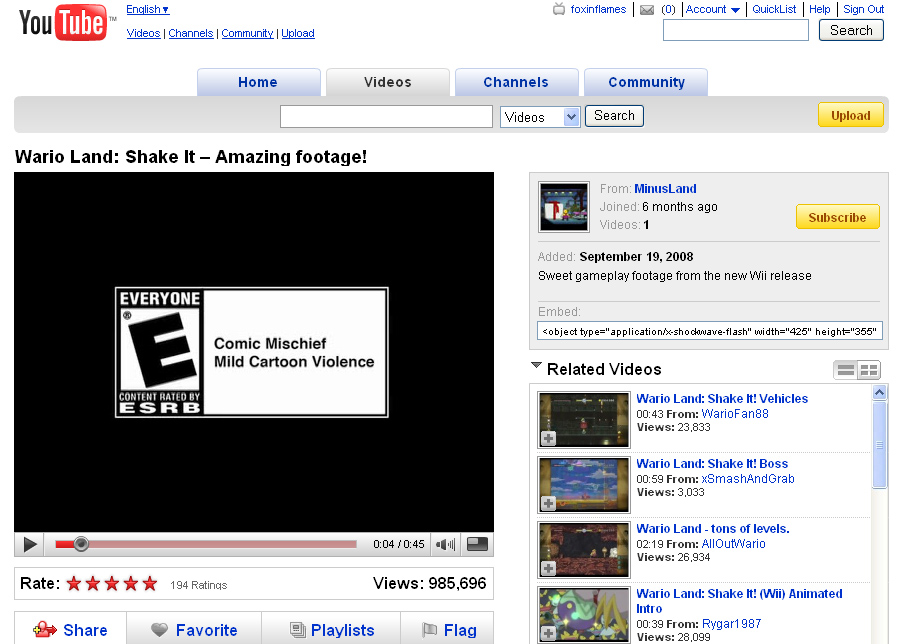Open the Account dropdown menu
Viewport: 904px width, 644px height.
coord(713,9)
